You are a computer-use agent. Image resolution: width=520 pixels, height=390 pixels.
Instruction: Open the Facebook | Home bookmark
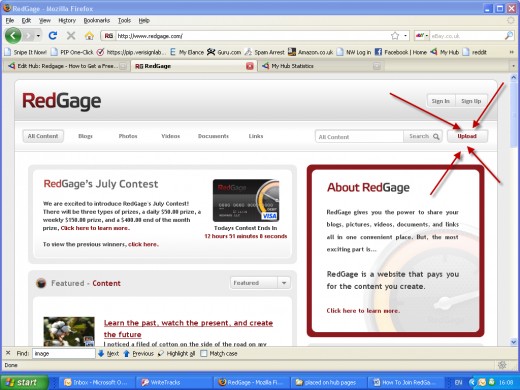[401, 52]
